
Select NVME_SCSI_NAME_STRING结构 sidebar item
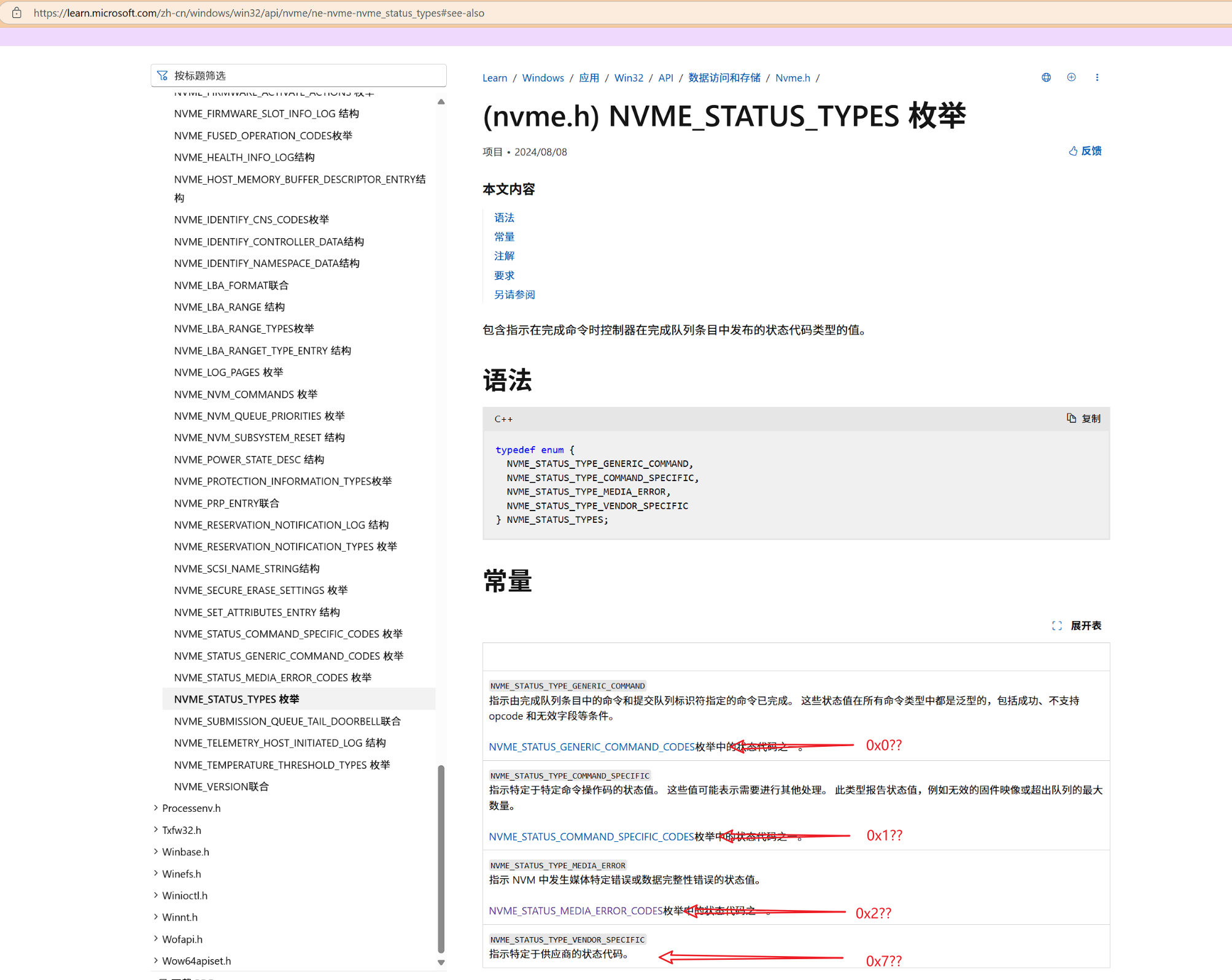[247, 569]
